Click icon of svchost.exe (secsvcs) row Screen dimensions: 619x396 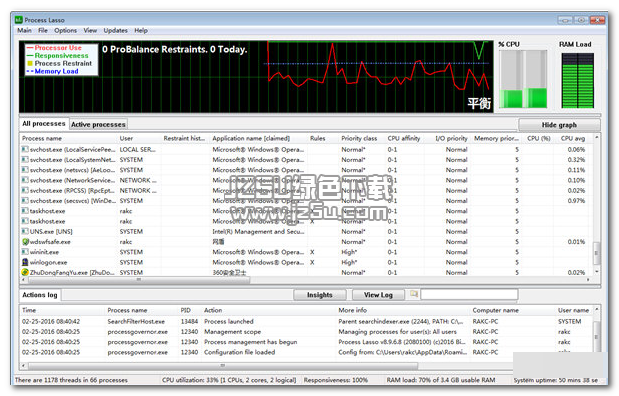pos(25,201)
